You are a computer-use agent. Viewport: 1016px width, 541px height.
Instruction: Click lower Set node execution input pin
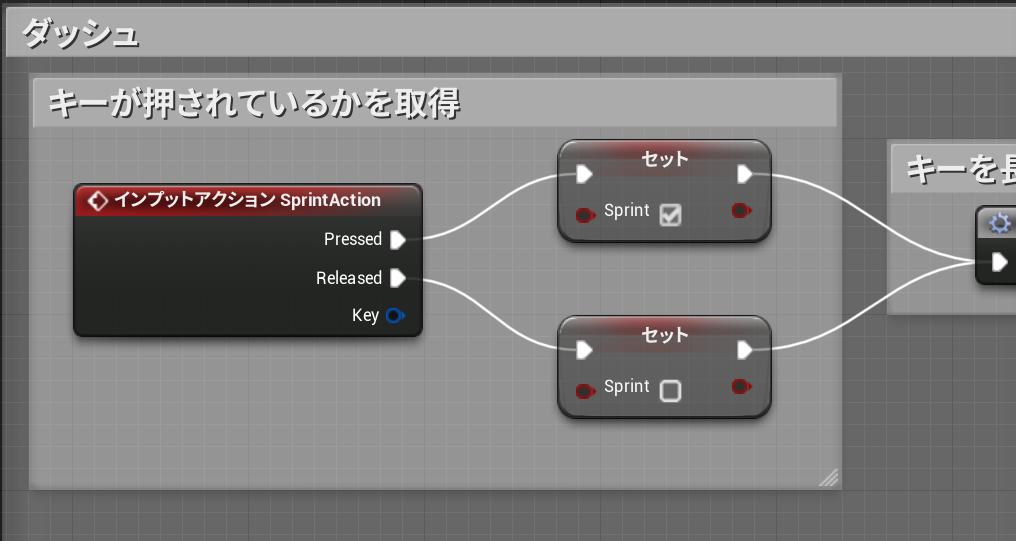click(584, 351)
